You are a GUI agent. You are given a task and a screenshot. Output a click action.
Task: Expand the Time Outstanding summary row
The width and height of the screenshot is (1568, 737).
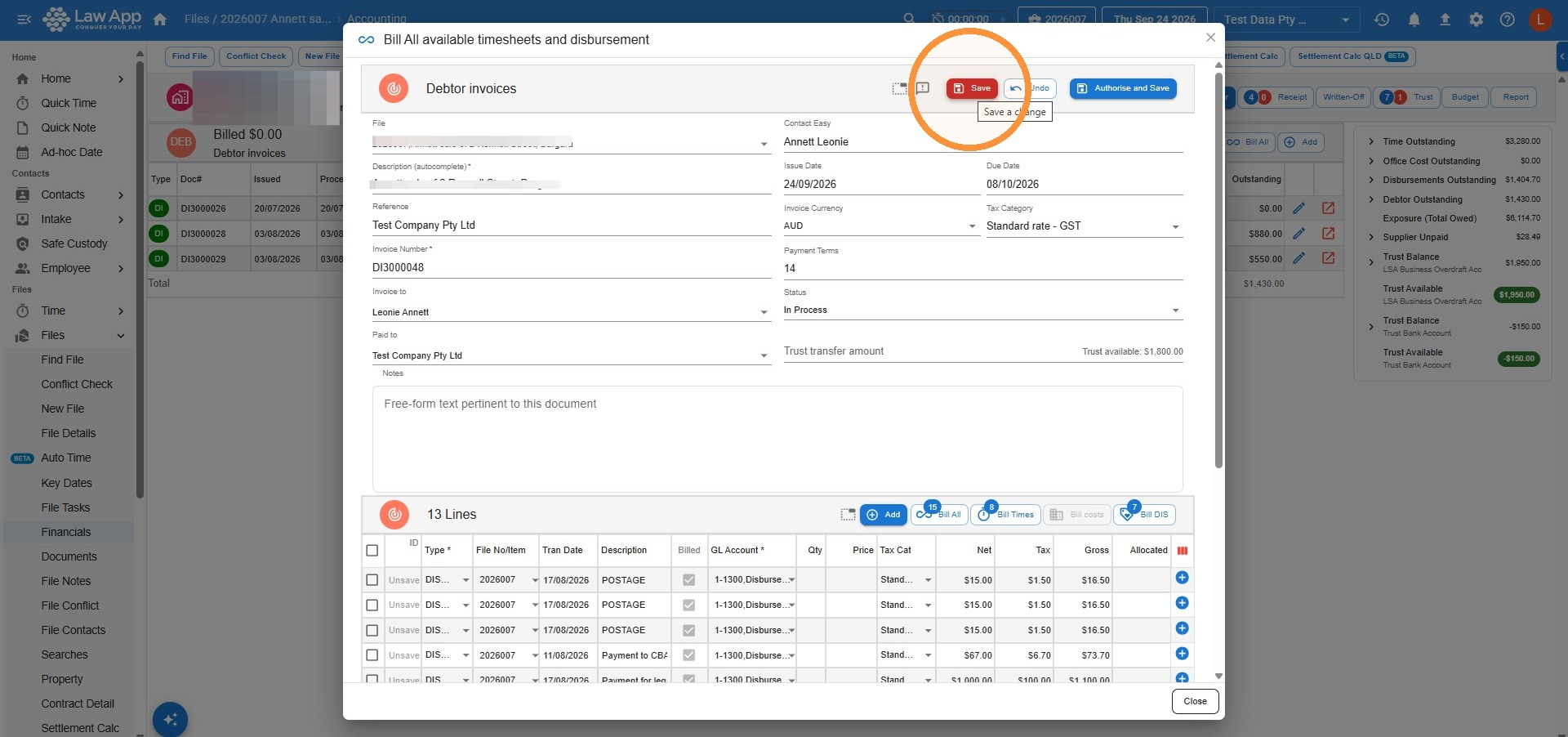[1371, 141]
